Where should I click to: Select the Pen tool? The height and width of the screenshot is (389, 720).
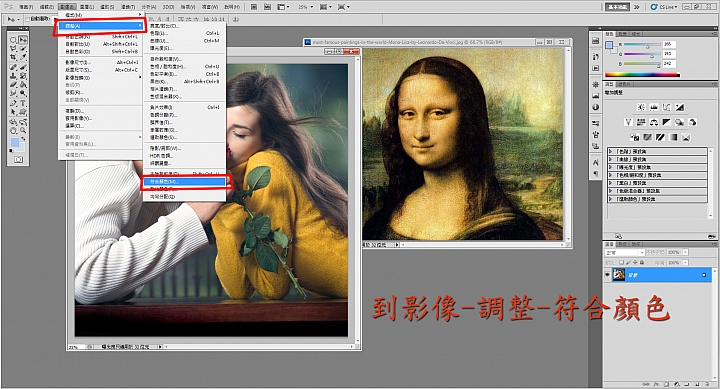click(12, 103)
